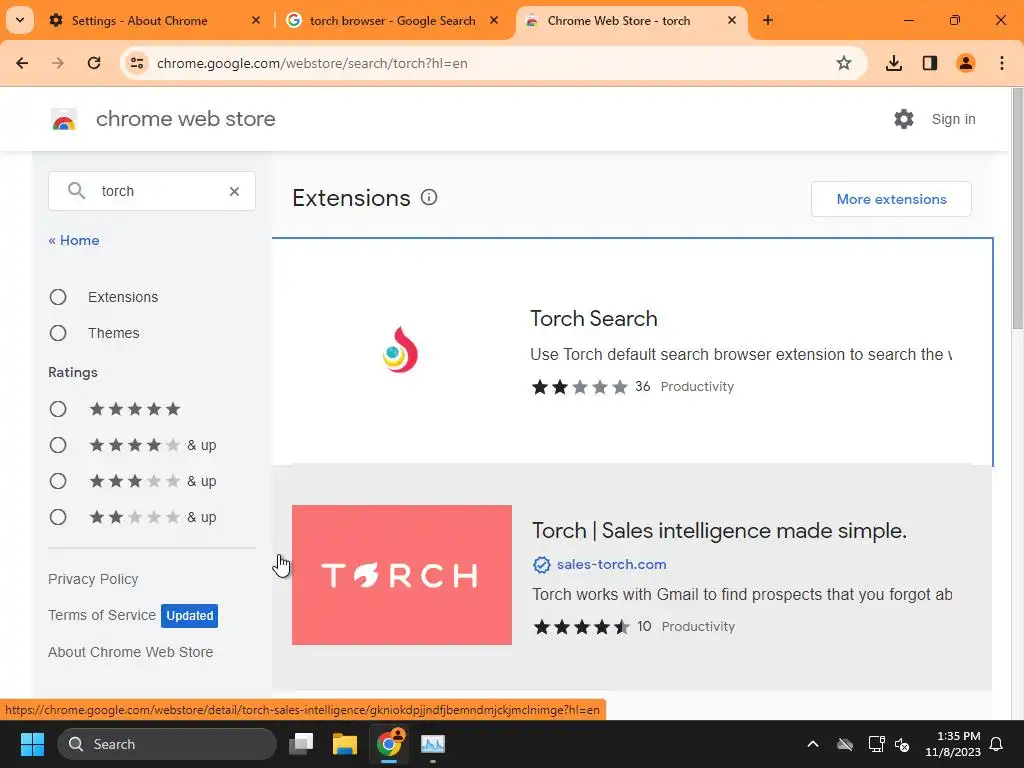Viewport: 1024px width, 768px height.
Task: Open Chrome profile avatar
Action: click(966, 63)
